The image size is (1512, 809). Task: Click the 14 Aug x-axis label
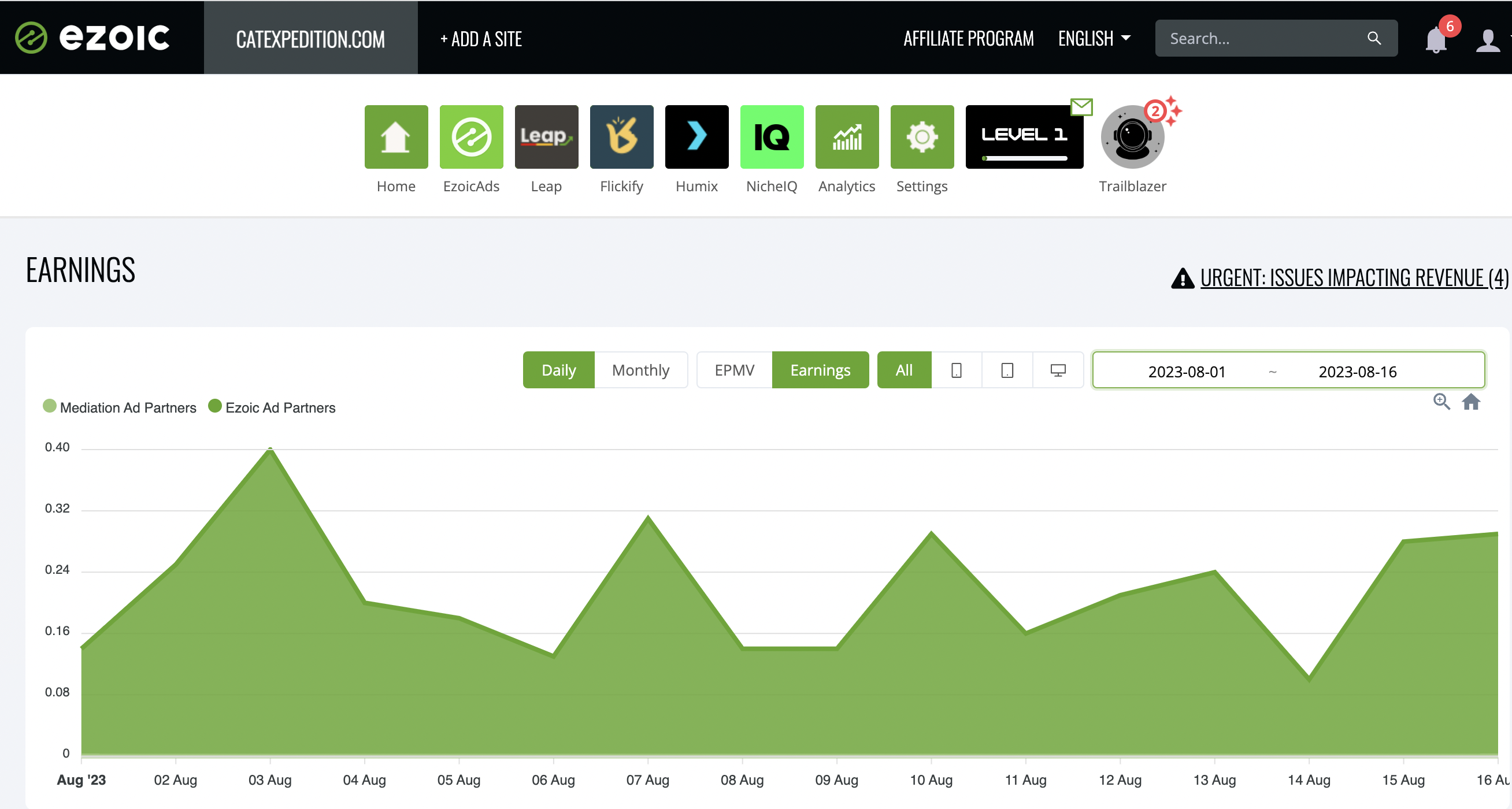point(1309,780)
